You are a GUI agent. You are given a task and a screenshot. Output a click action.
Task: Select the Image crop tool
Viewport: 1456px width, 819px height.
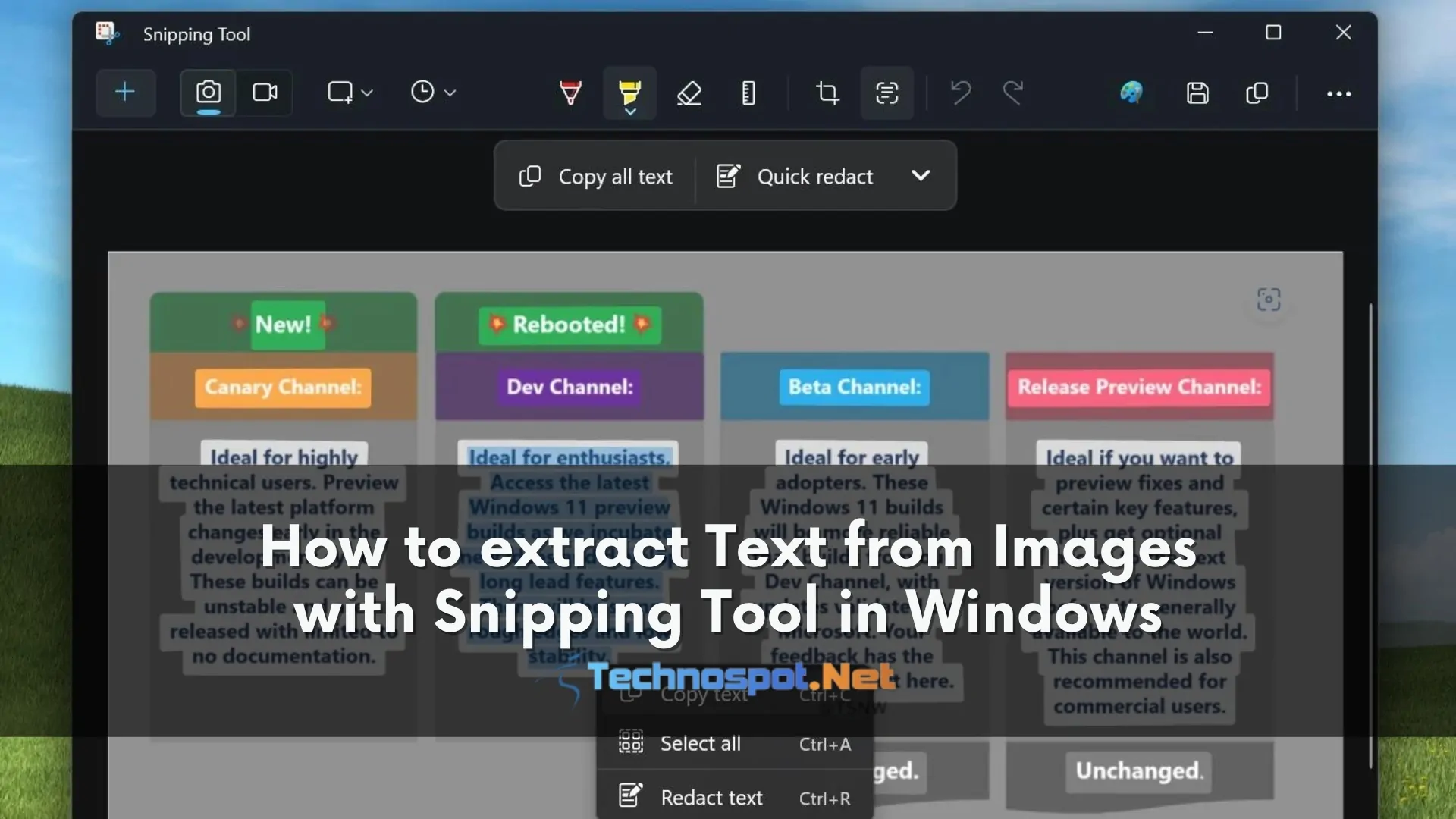coord(827,93)
